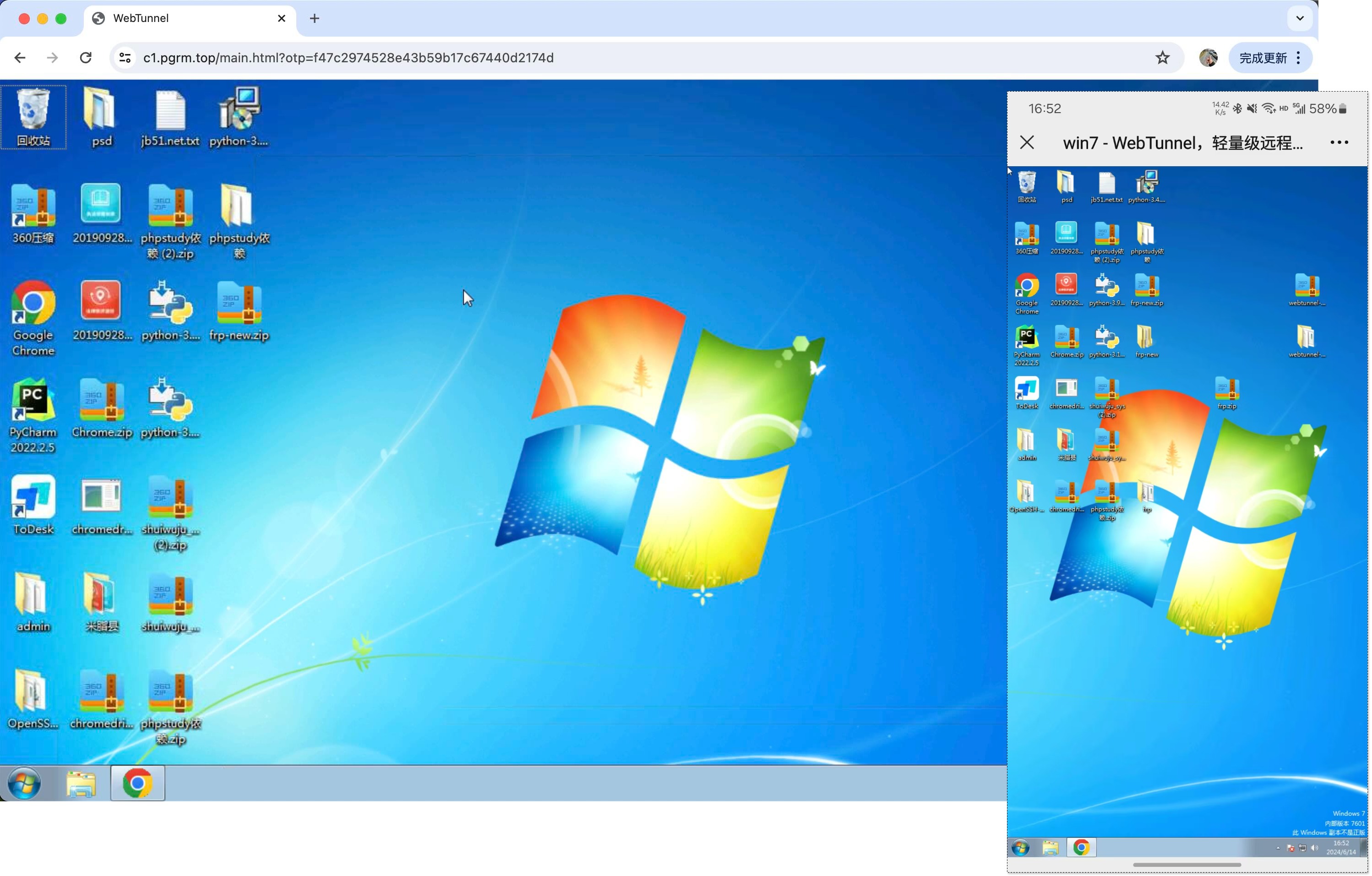Bookmark this page with star icon
1372x876 pixels.
[x=1162, y=58]
